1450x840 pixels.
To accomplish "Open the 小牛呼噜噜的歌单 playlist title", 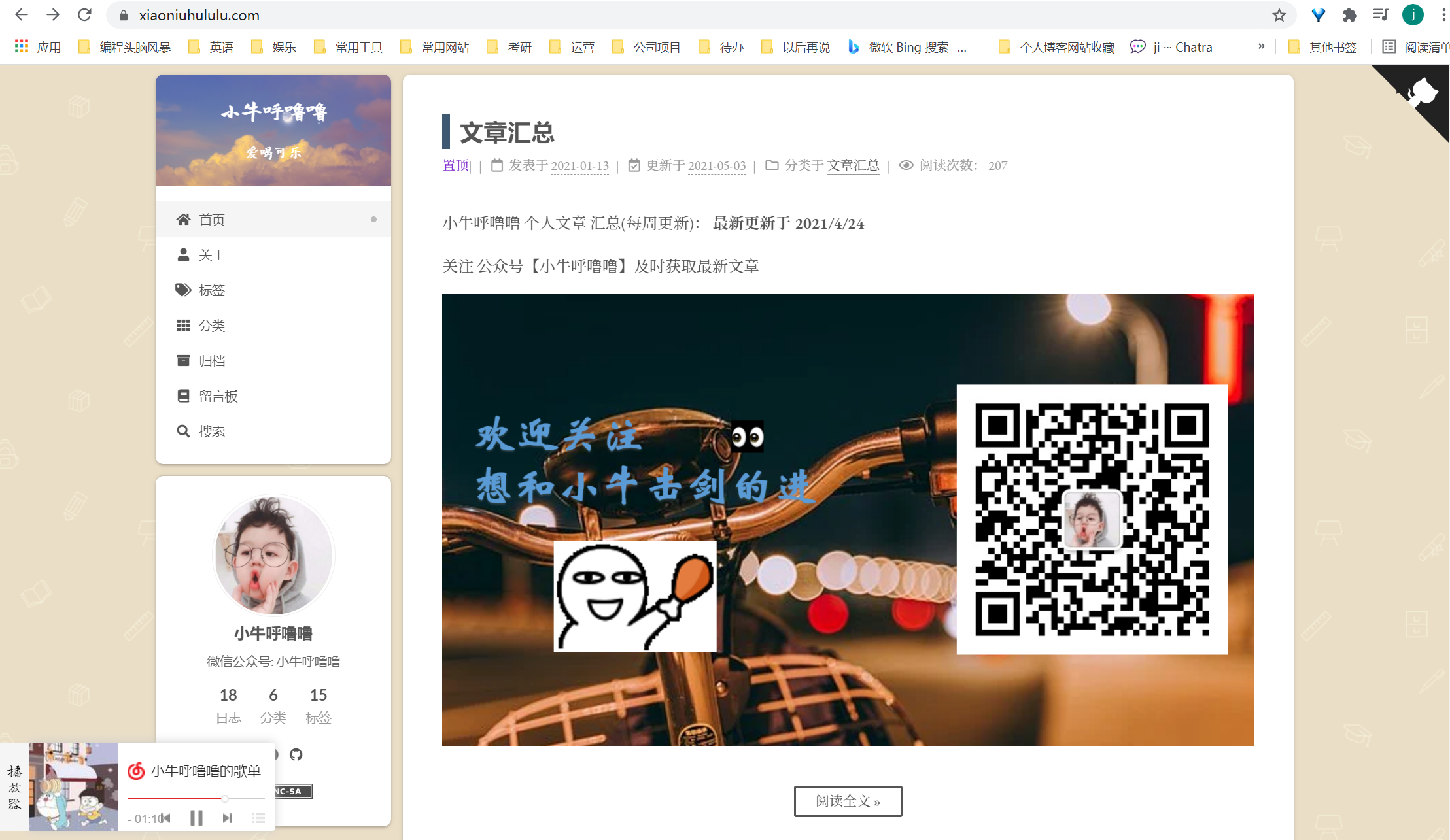I will pyautogui.click(x=205, y=771).
